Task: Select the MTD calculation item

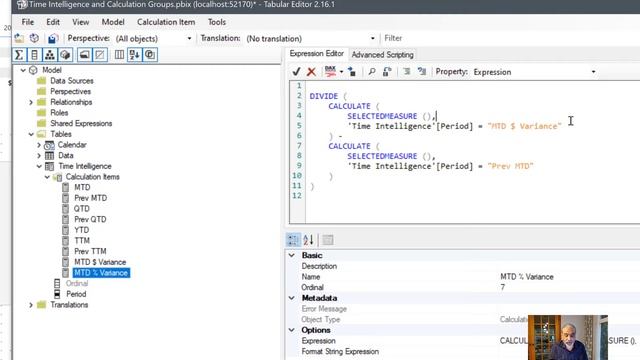Action: pos(82,187)
